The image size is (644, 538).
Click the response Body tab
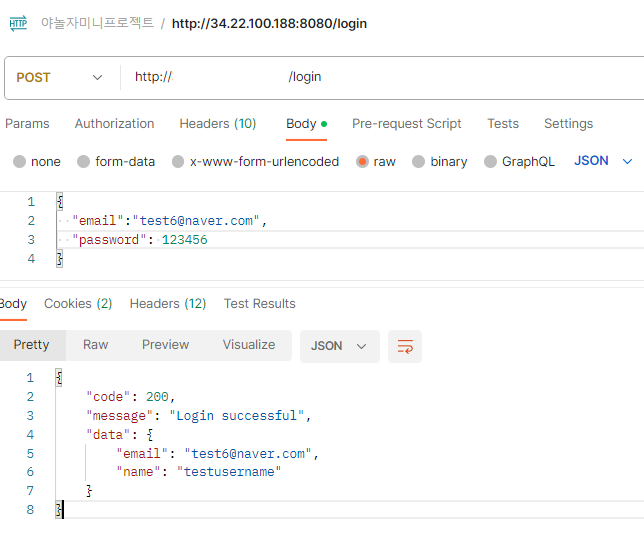(13, 303)
